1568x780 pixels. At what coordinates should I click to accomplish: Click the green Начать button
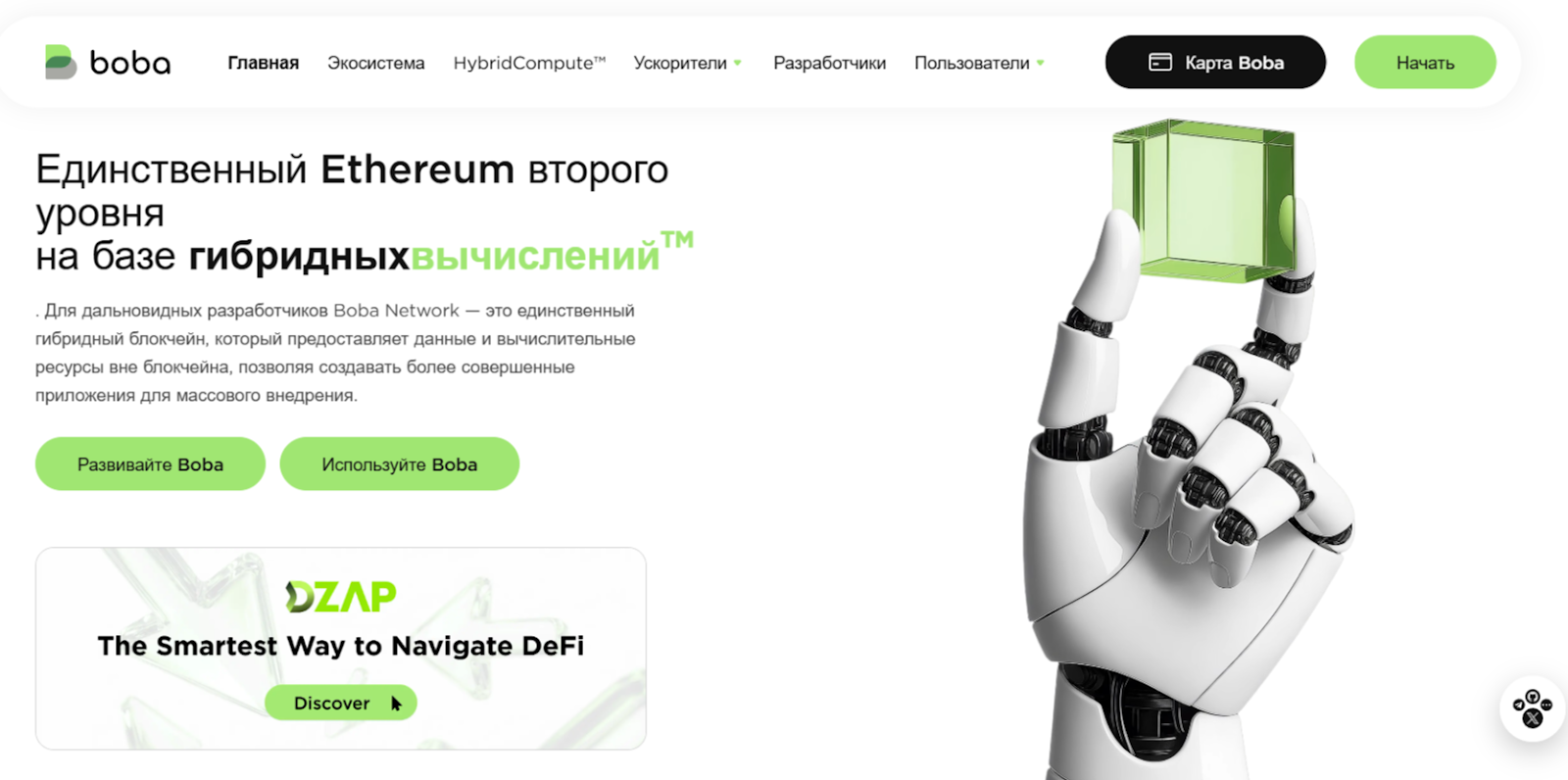tap(1425, 62)
